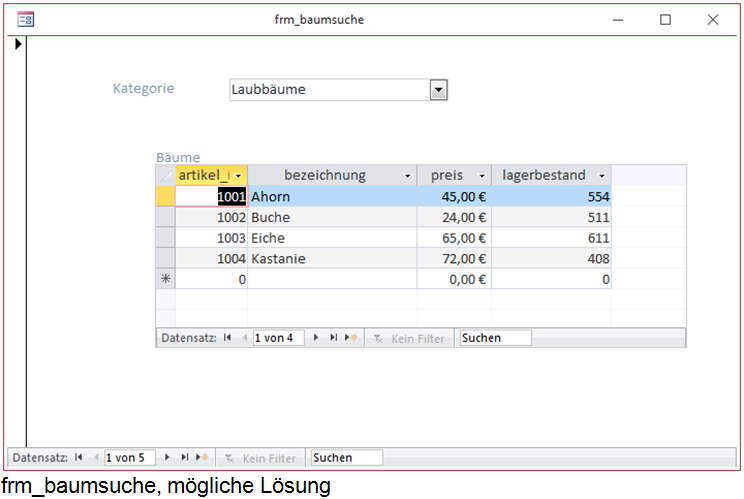Click Kein Filter in the bottom status bar
The height and width of the screenshot is (499, 744).
(x=260, y=458)
